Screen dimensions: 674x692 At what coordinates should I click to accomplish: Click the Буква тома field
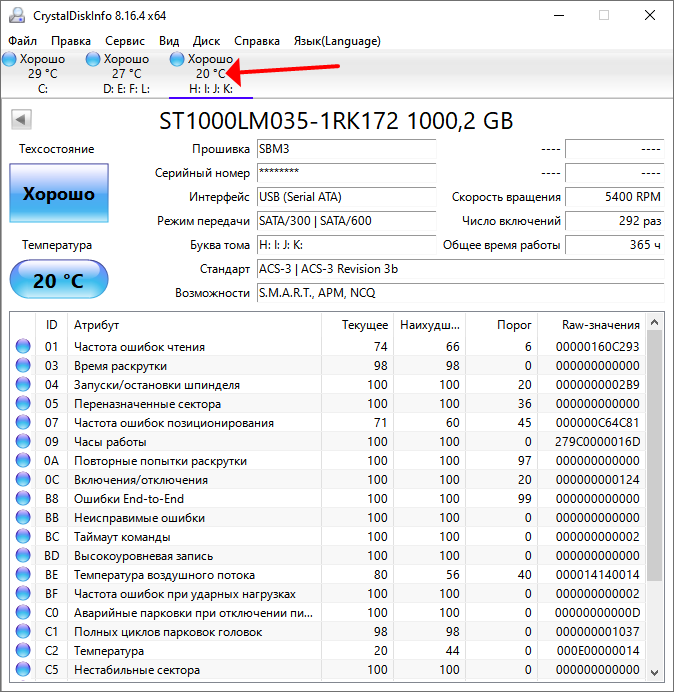[346, 245]
